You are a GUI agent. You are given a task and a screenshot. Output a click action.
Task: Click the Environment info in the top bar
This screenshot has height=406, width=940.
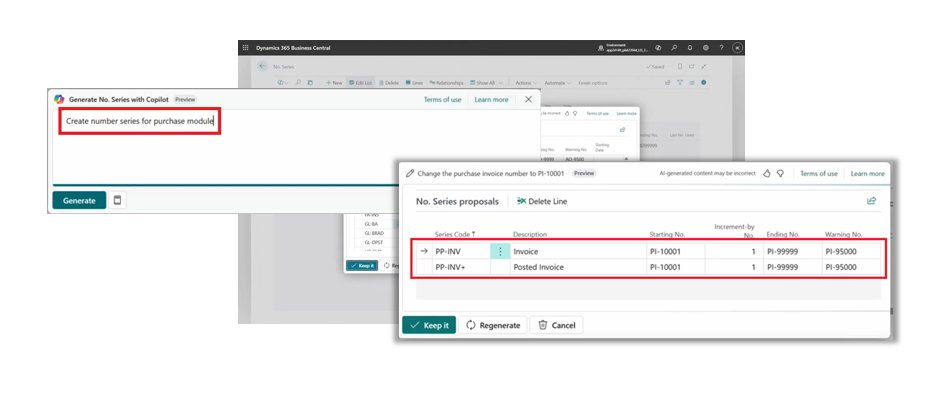[x=624, y=48]
